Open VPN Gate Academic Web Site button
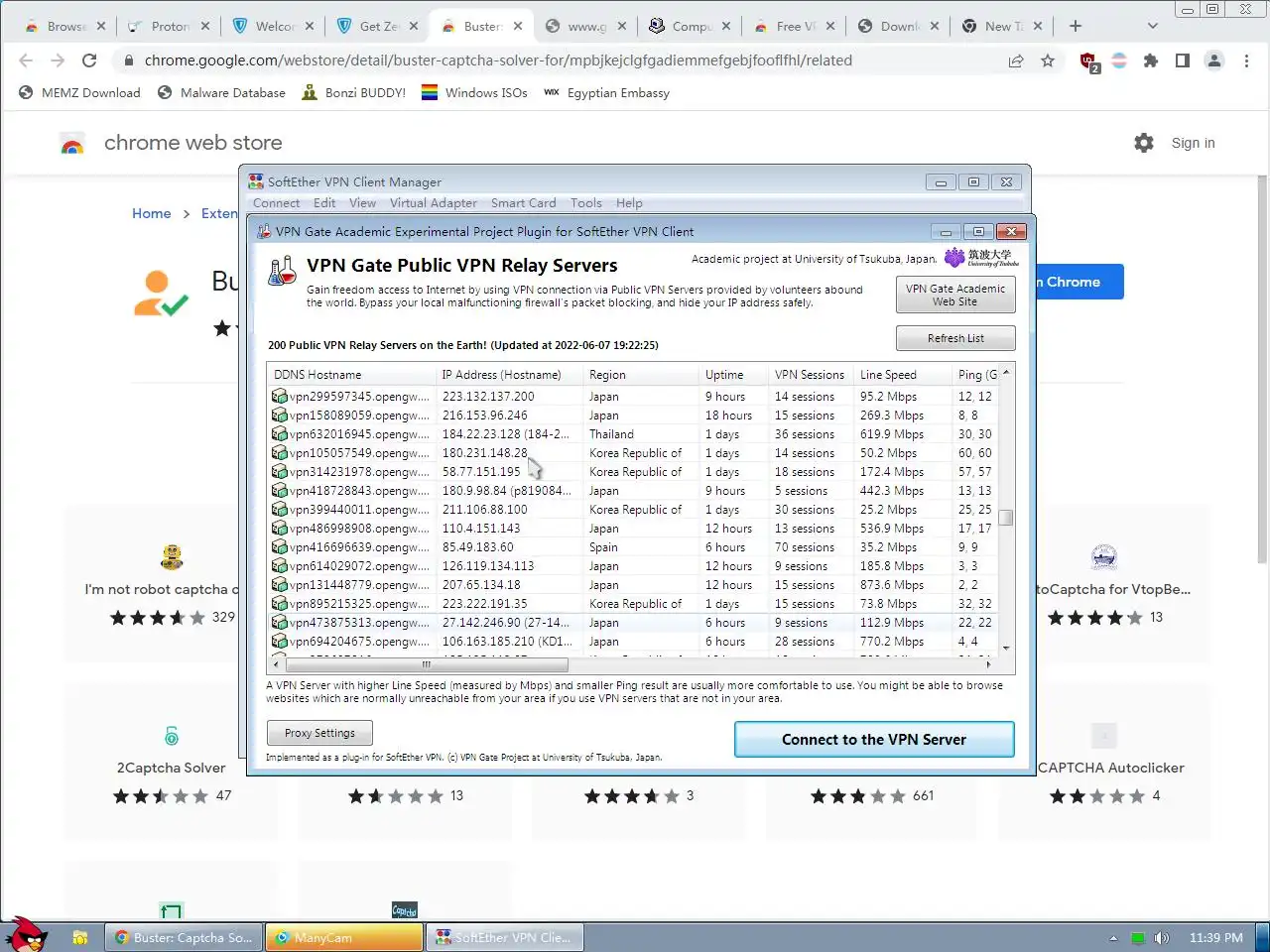The width and height of the screenshot is (1270, 952). 955,295
